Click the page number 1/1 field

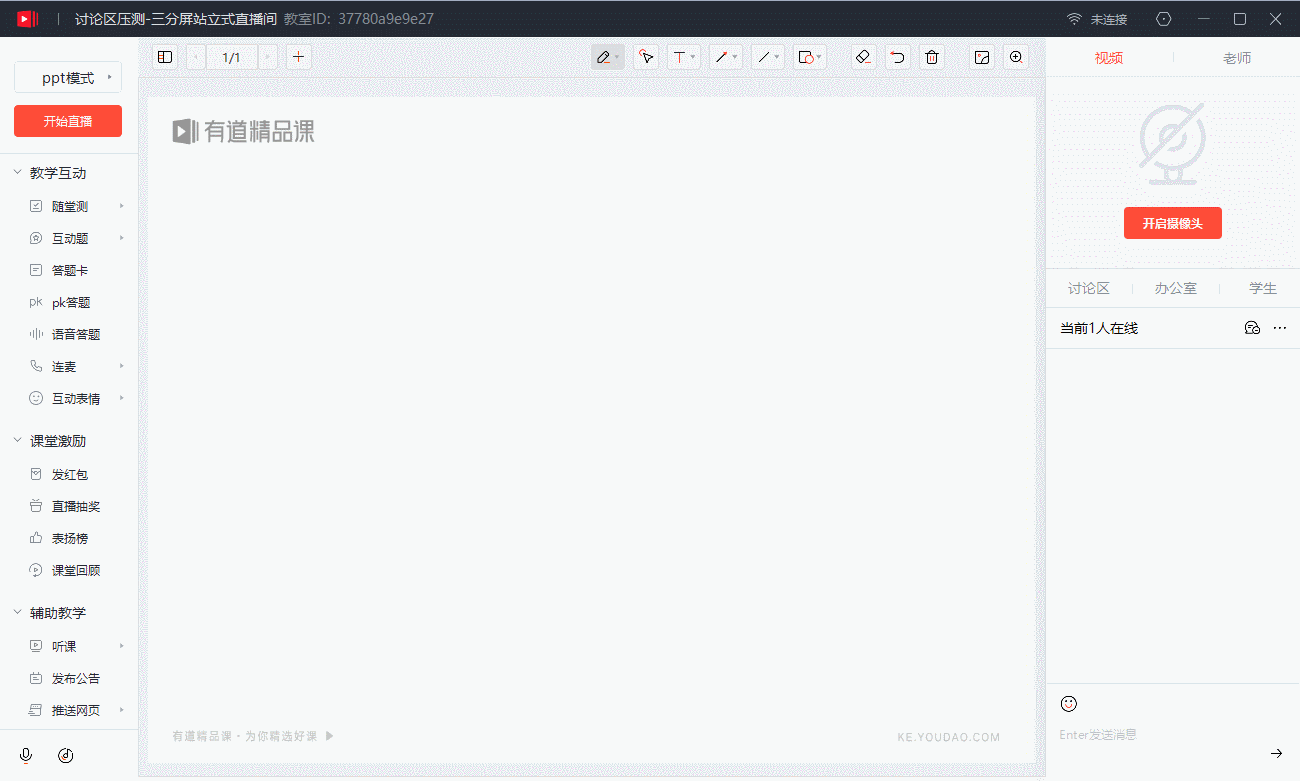(x=231, y=57)
